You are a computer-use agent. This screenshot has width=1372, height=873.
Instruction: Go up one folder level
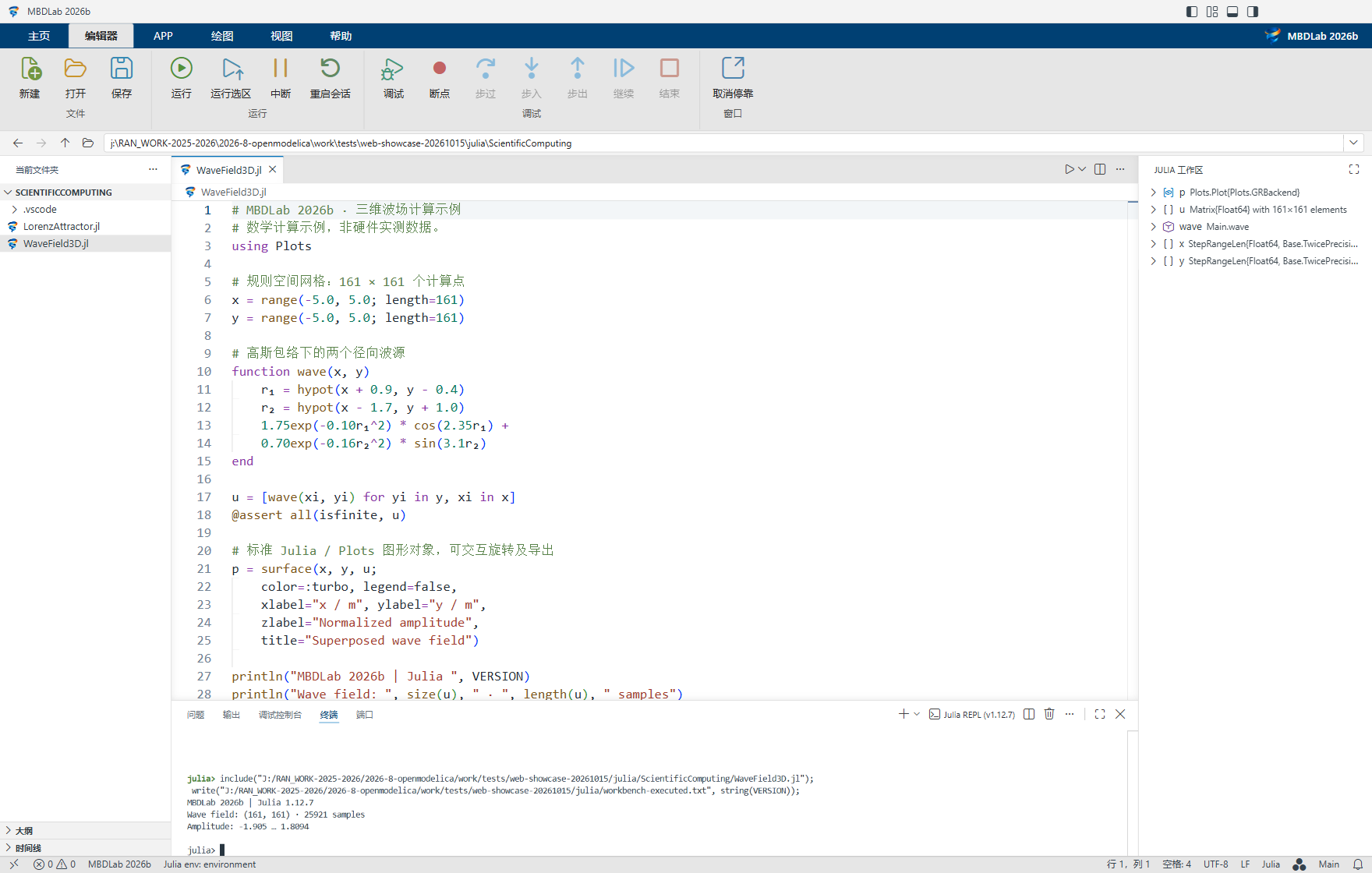65,143
